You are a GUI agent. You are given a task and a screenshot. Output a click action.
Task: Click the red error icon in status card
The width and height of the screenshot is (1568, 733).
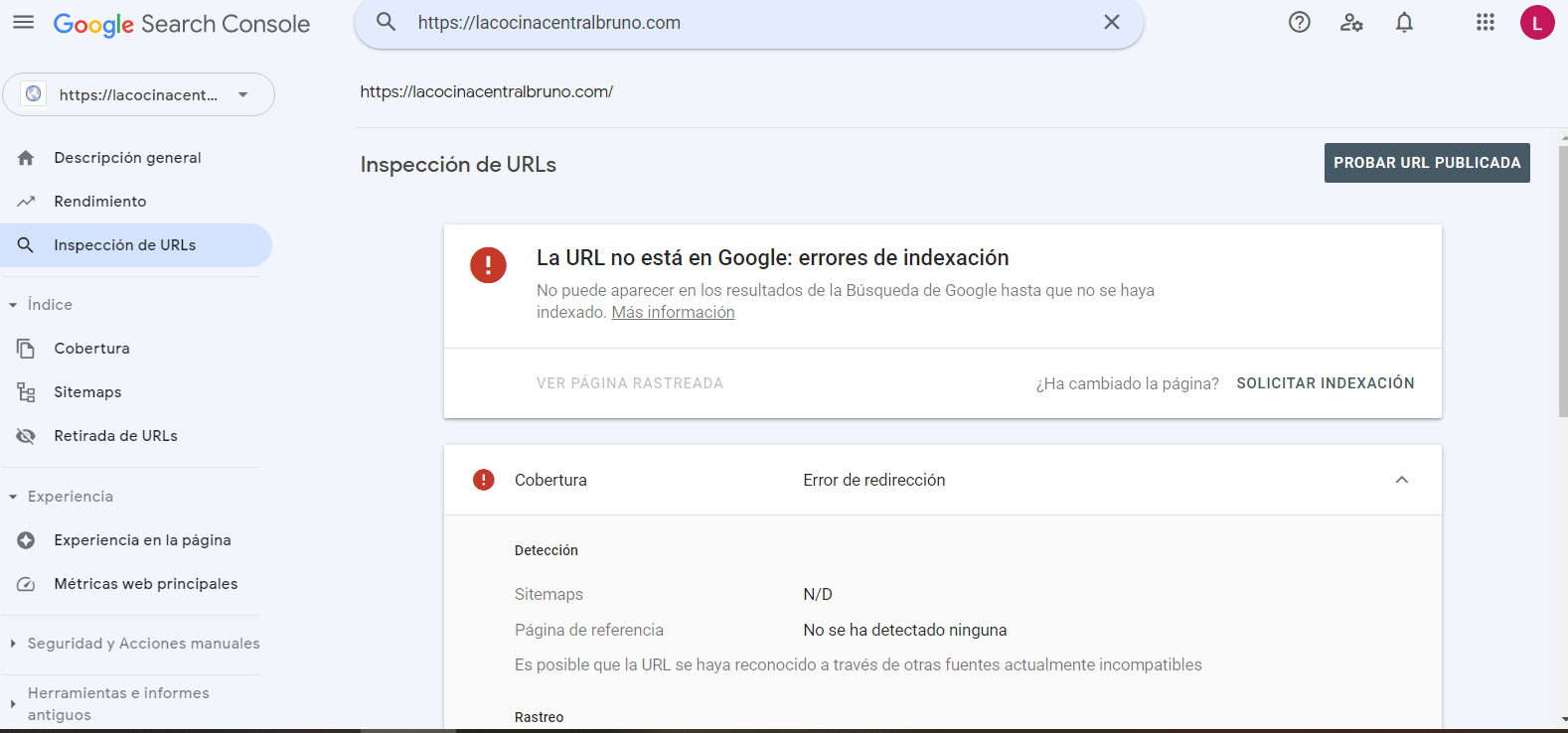pyautogui.click(x=488, y=265)
